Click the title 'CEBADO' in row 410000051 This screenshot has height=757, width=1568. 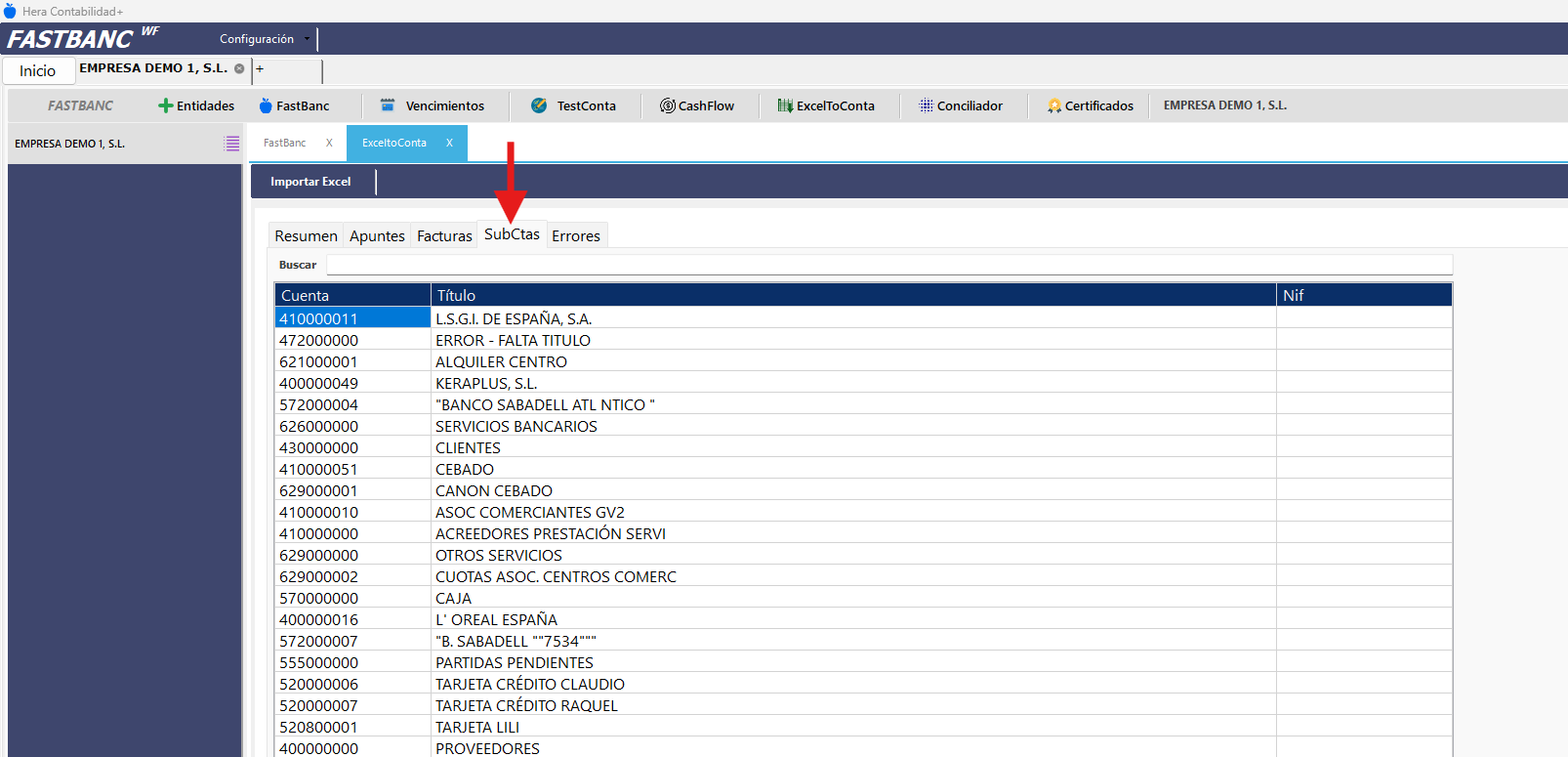click(x=465, y=469)
